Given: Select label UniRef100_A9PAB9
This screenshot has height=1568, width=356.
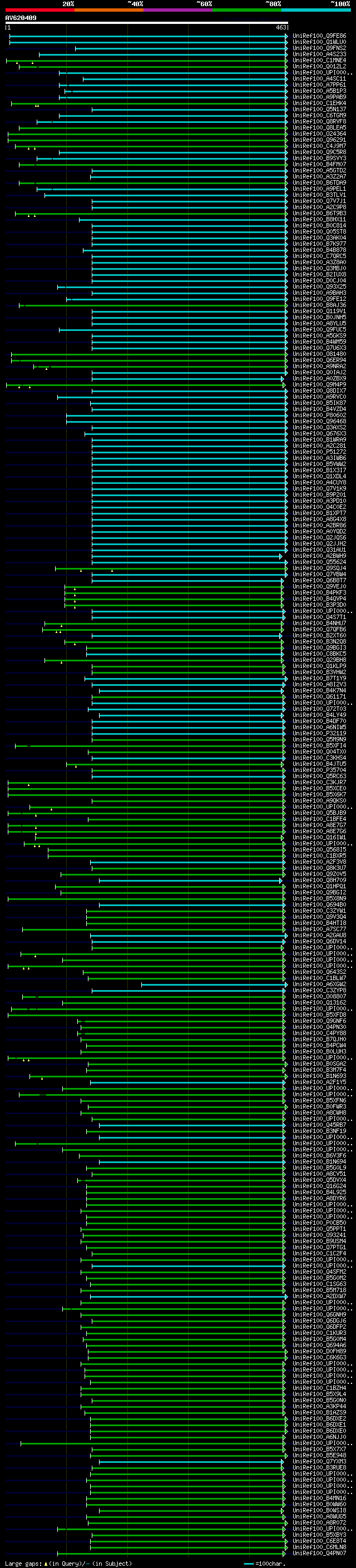Looking at the screenshot, I should point(319,97).
